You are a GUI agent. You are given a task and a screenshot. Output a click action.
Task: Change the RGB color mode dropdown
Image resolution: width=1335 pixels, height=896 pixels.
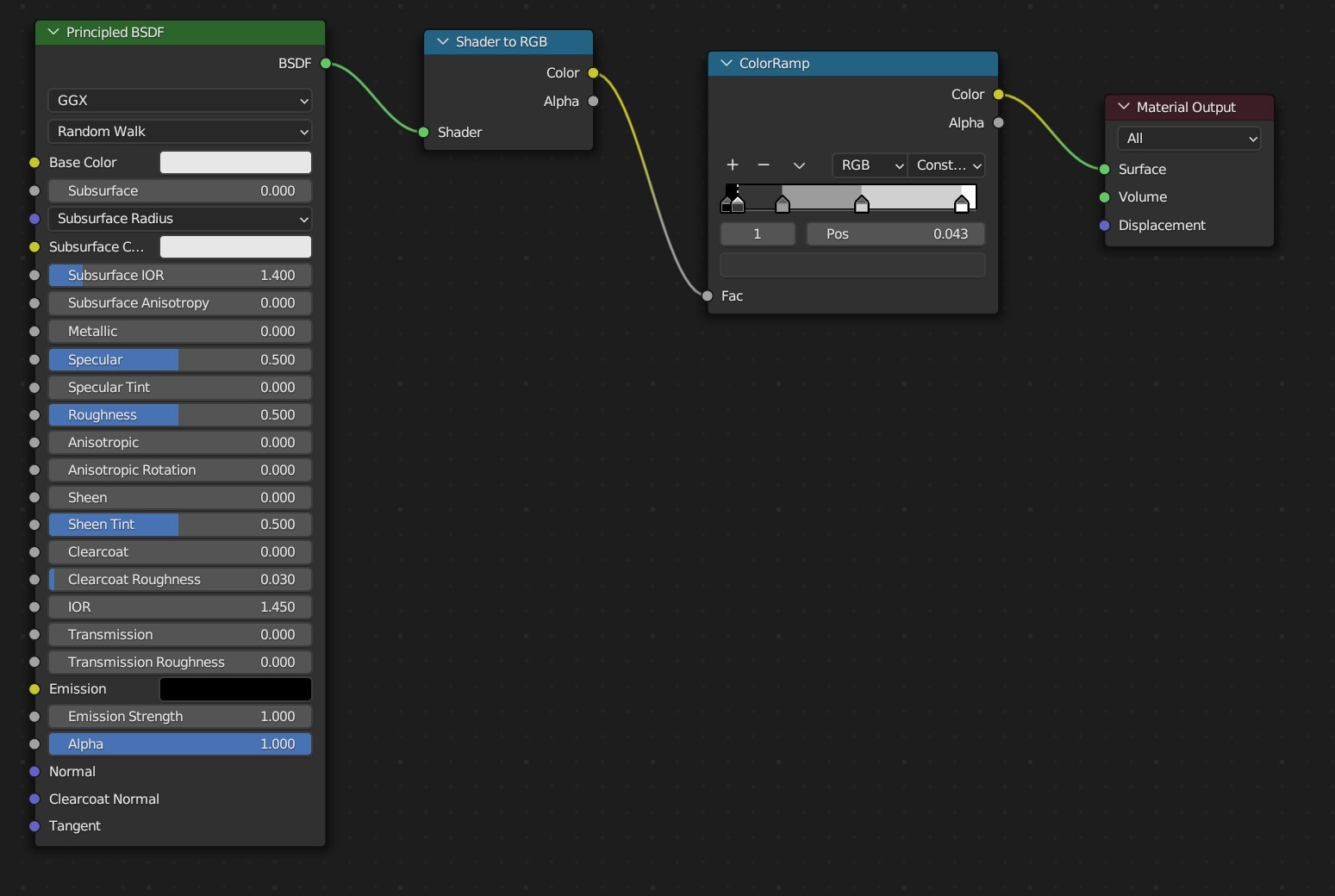869,165
